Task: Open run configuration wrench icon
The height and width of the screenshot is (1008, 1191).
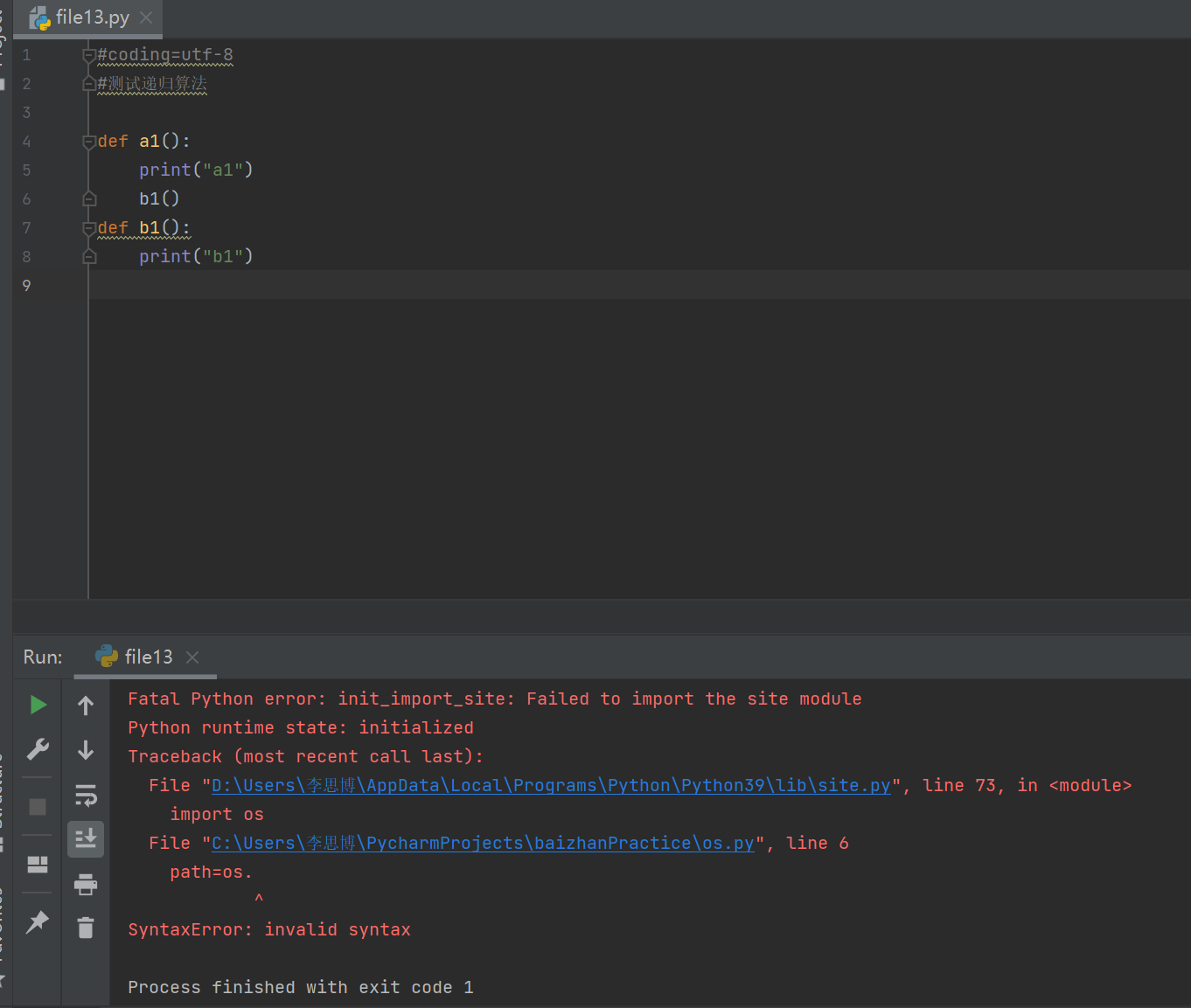Action: pyautogui.click(x=38, y=749)
